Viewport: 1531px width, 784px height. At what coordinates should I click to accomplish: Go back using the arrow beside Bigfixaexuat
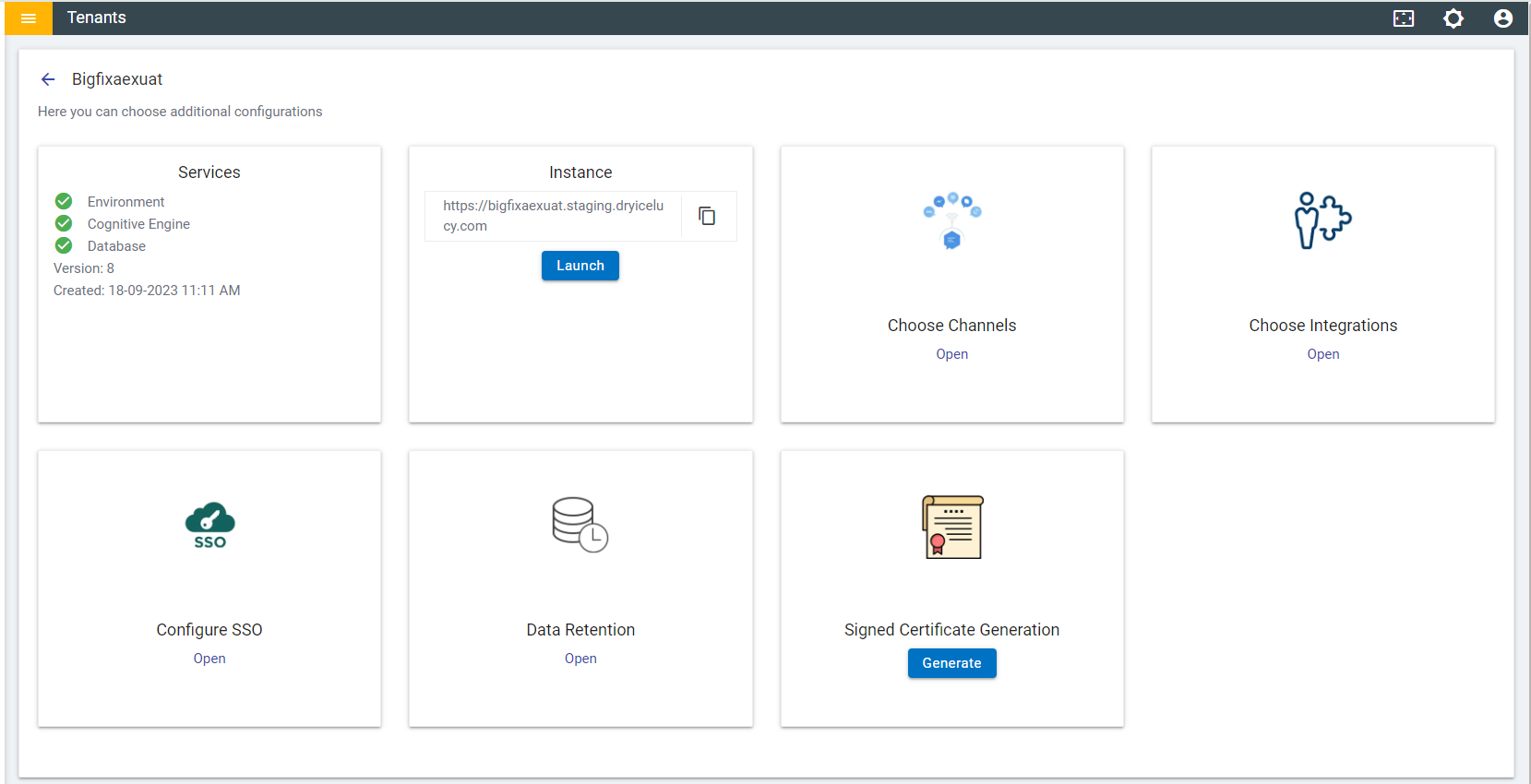point(48,79)
